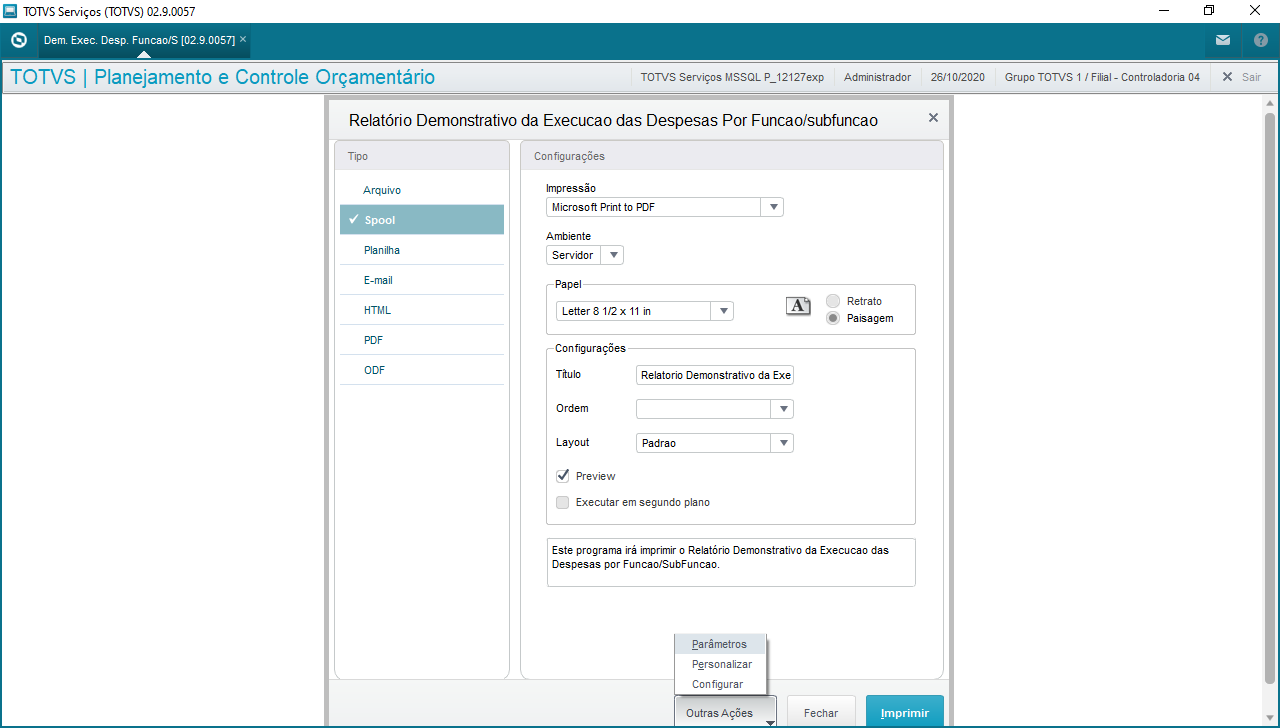Open the TOTVS round logo menu
This screenshot has height=728, width=1280.
tap(18, 41)
